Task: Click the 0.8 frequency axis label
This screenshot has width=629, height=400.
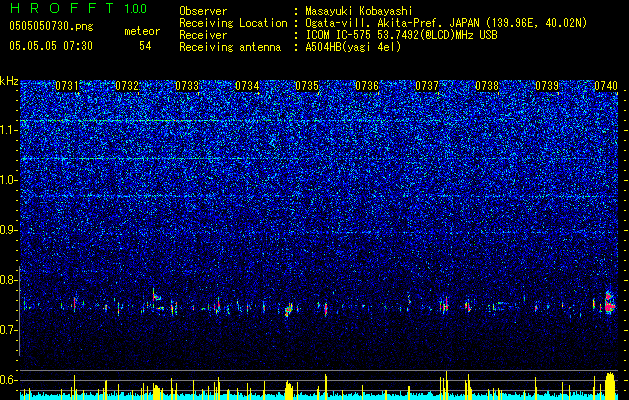Action: [7, 280]
